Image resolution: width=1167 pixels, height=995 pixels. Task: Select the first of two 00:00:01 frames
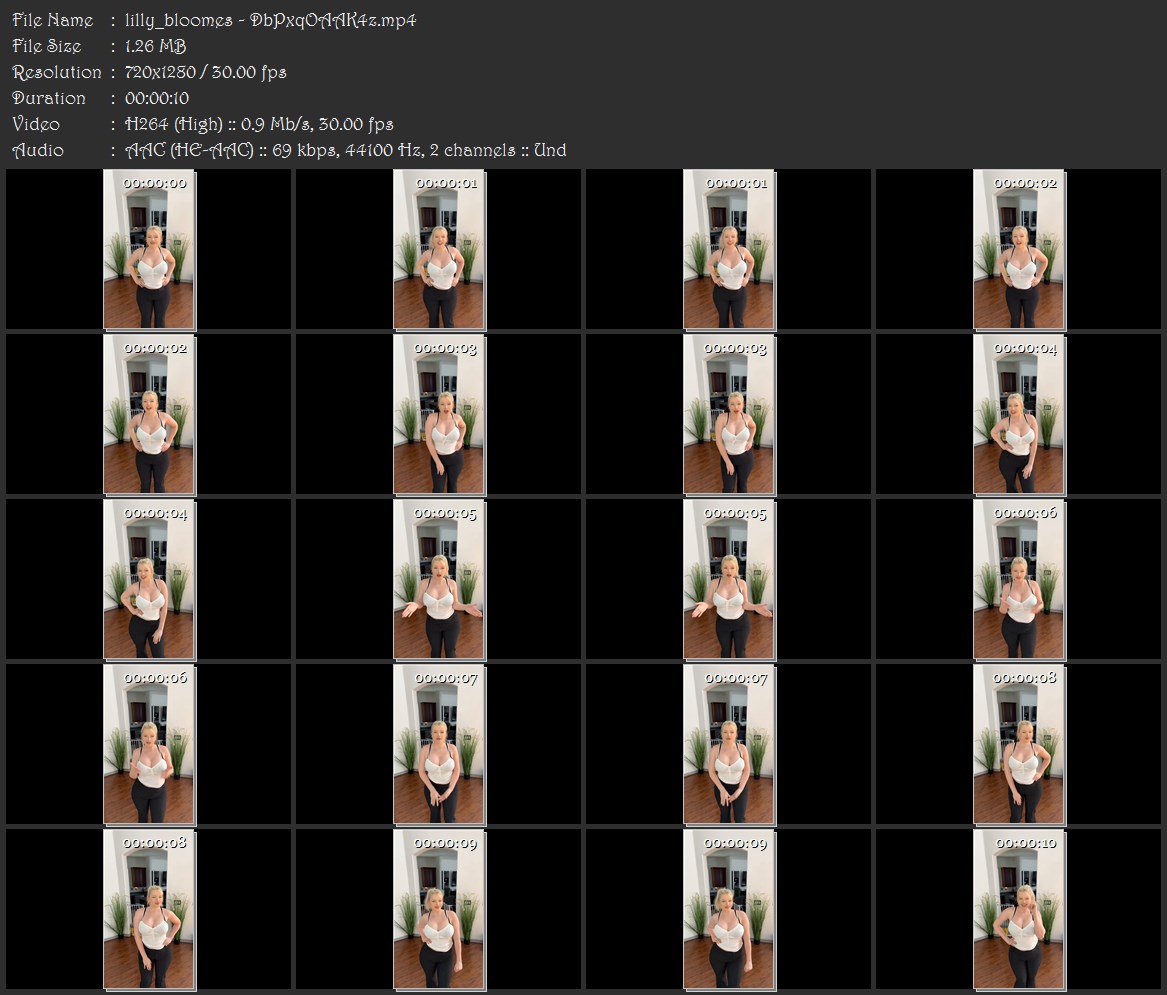click(439, 249)
